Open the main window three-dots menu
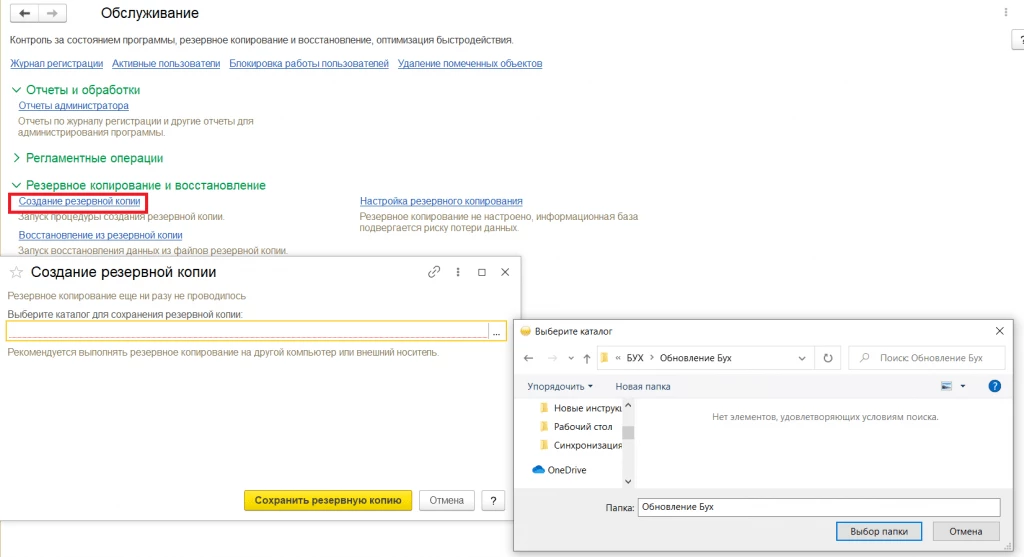 (x=1006, y=12)
